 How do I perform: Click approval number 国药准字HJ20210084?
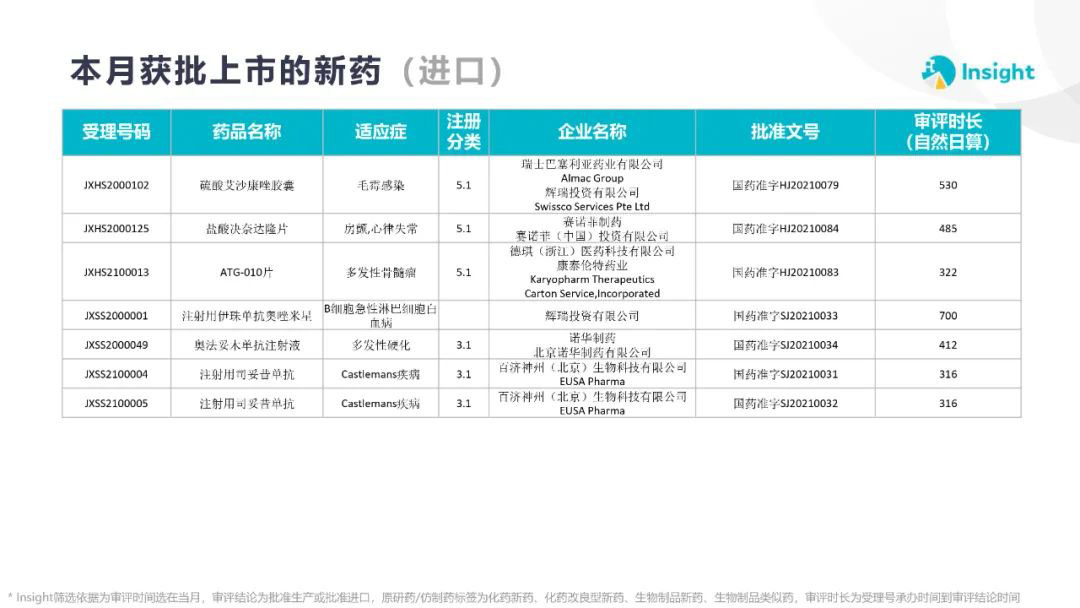coord(785,229)
